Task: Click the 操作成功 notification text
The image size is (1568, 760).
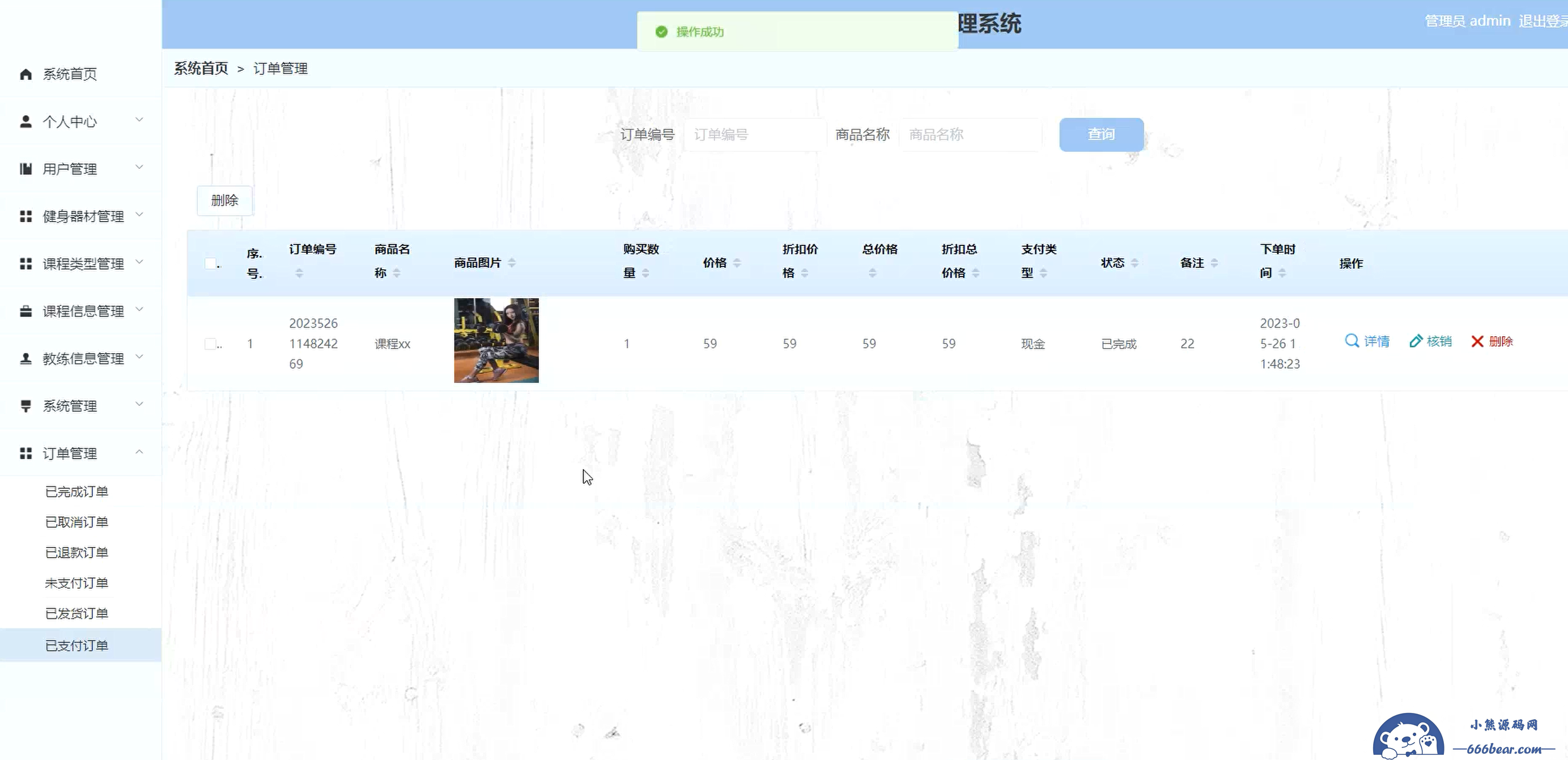Action: click(700, 32)
